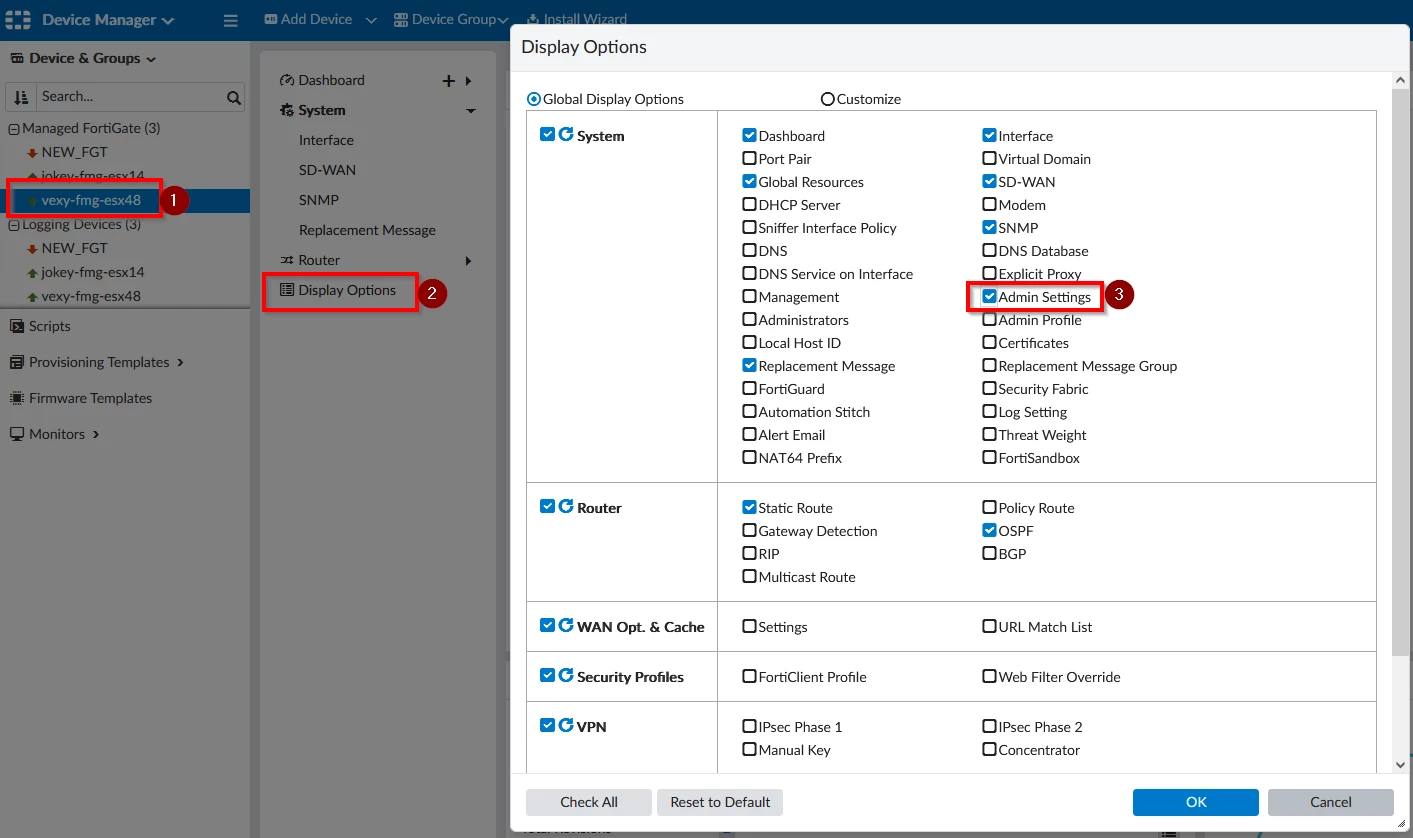Collapse the Managed FortiGate tree node

[x=14, y=129]
